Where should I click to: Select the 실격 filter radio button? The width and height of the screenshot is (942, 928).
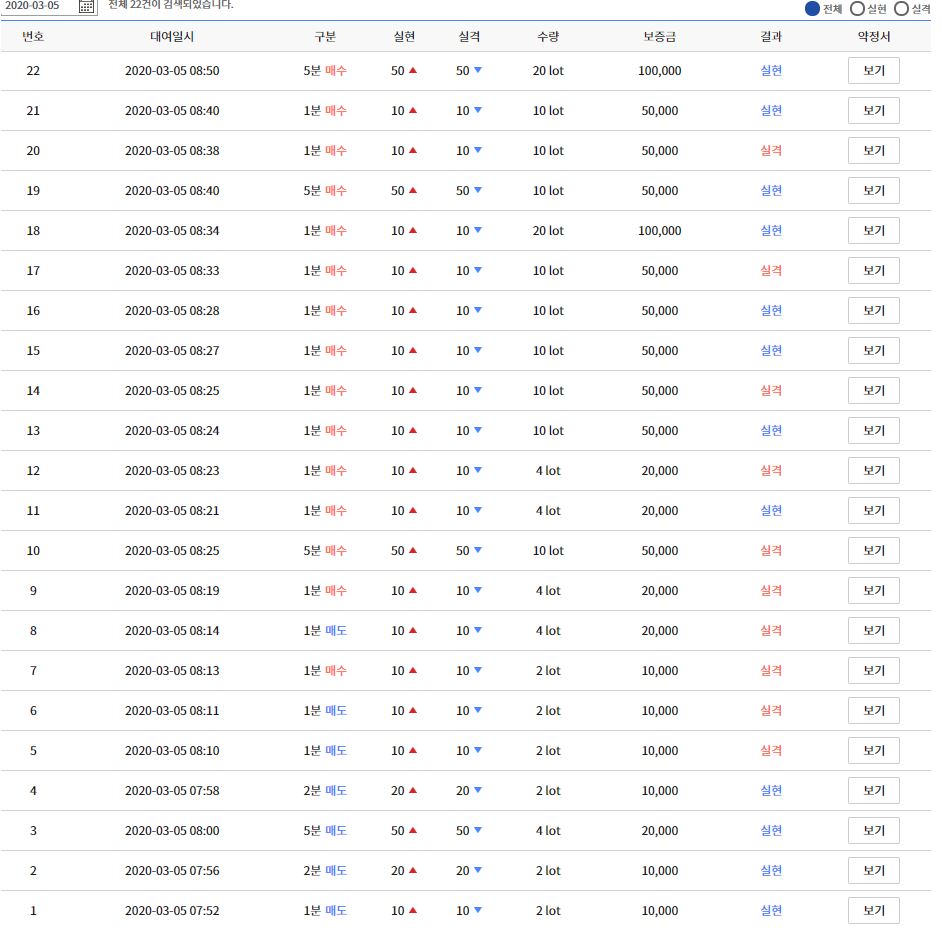[901, 8]
